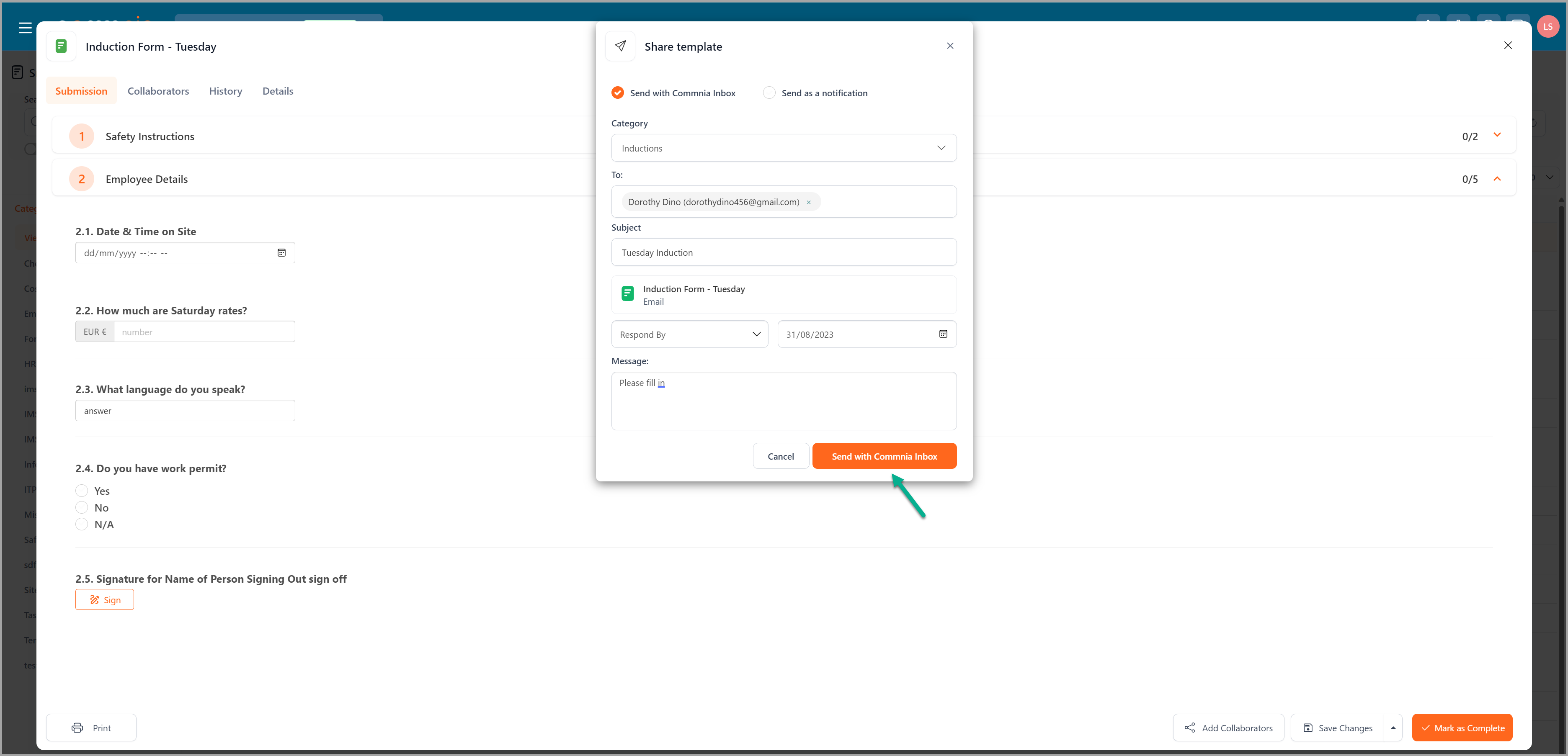Click the Print button
The image size is (1568, 756).
click(91, 728)
